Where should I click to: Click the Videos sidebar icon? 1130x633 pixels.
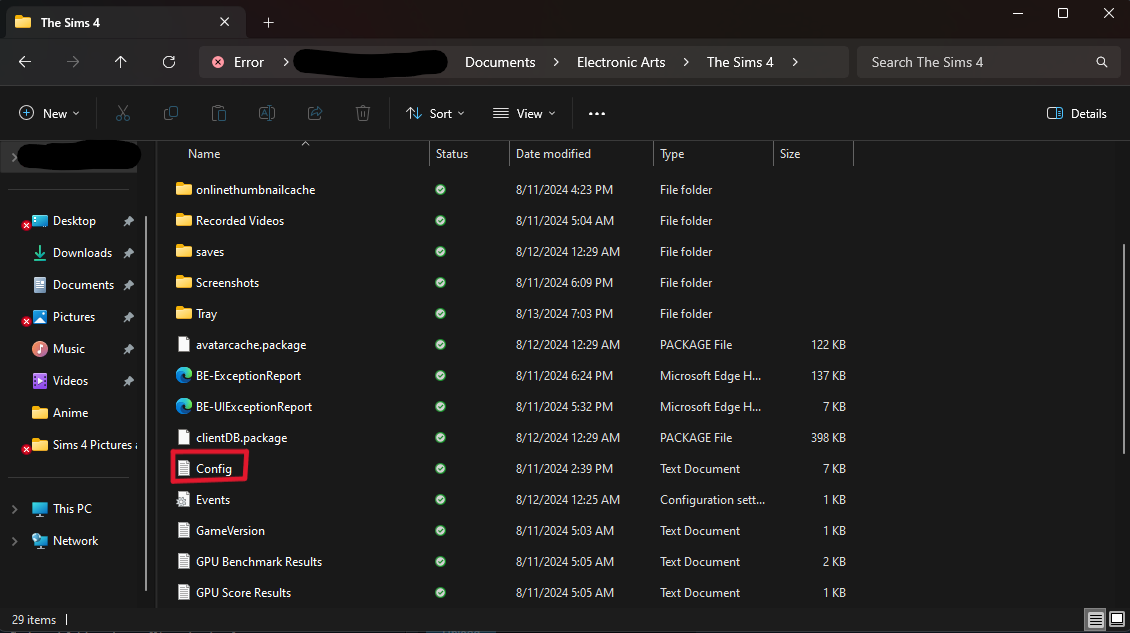[x=40, y=381]
